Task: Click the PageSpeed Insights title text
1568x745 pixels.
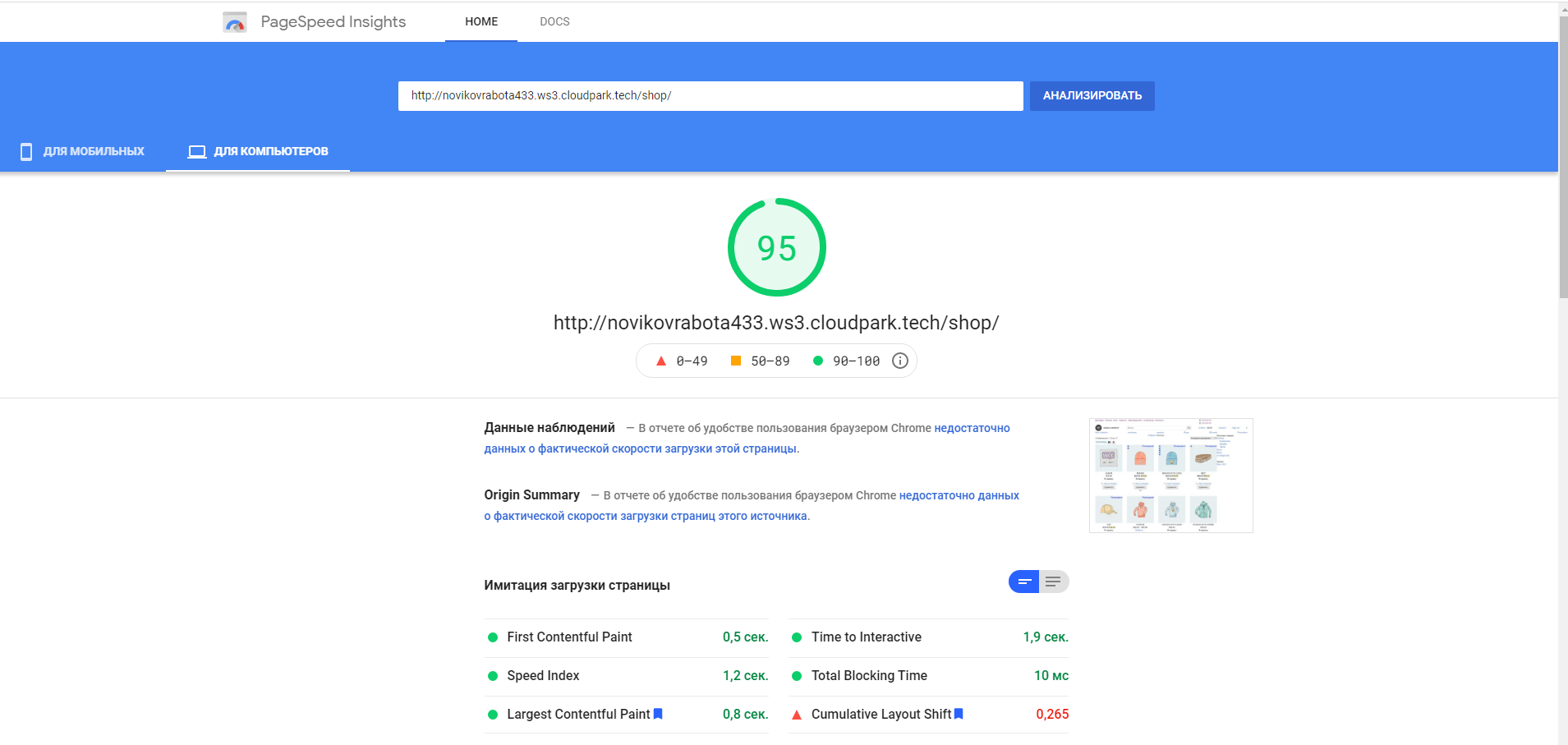Action: pos(333,22)
